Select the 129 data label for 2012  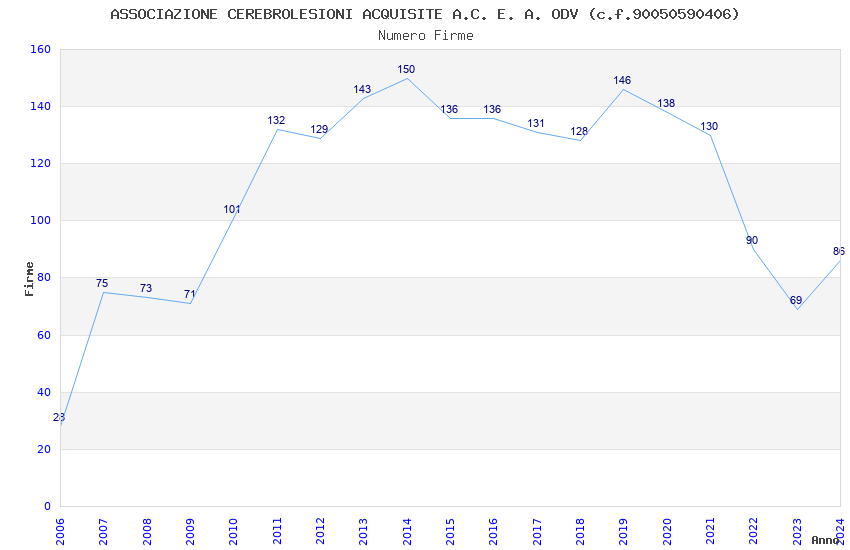click(x=319, y=130)
